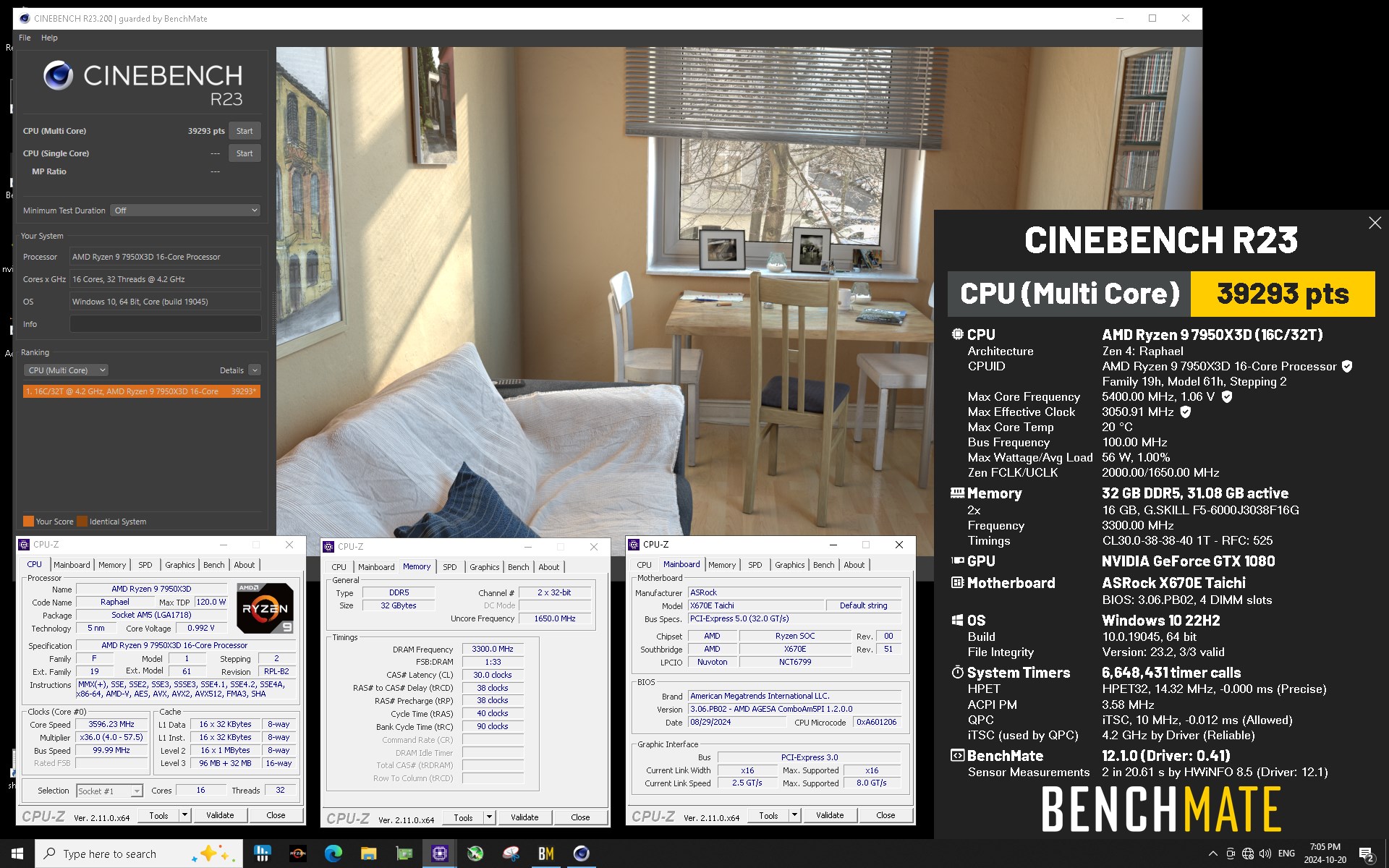Switch to Mainboard tab in left CPU-Z window
Image resolution: width=1389 pixels, height=868 pixels.
pos(72,565)
